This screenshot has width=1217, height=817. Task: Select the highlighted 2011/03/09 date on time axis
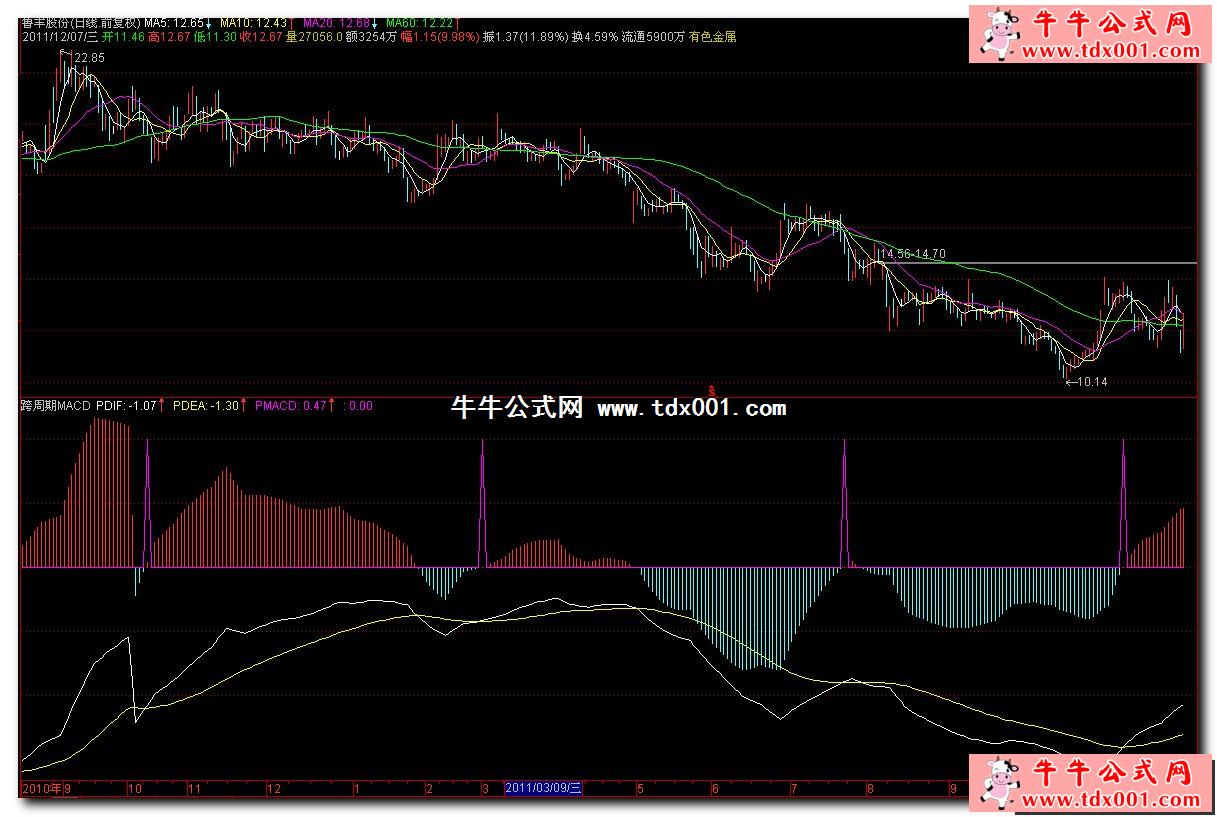tap(544, 788)
